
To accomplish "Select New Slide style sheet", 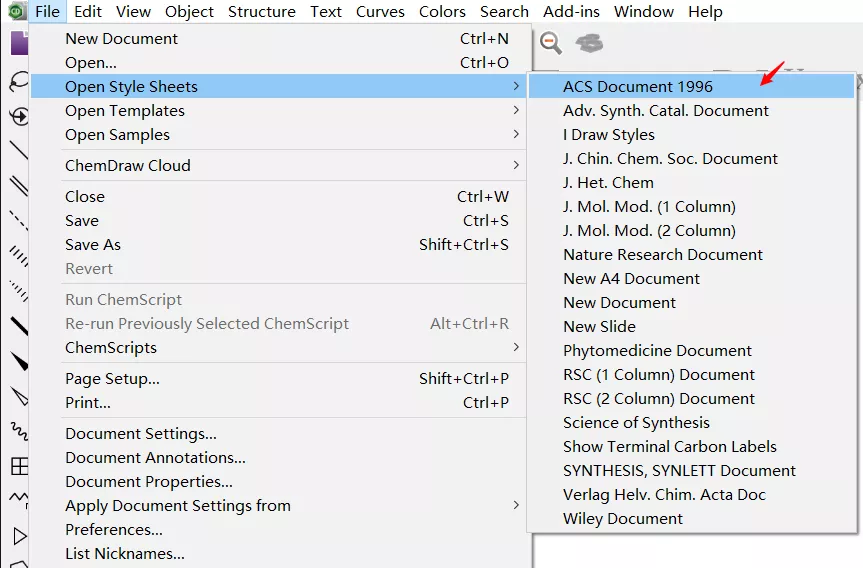I will click(x=691, y=327).
